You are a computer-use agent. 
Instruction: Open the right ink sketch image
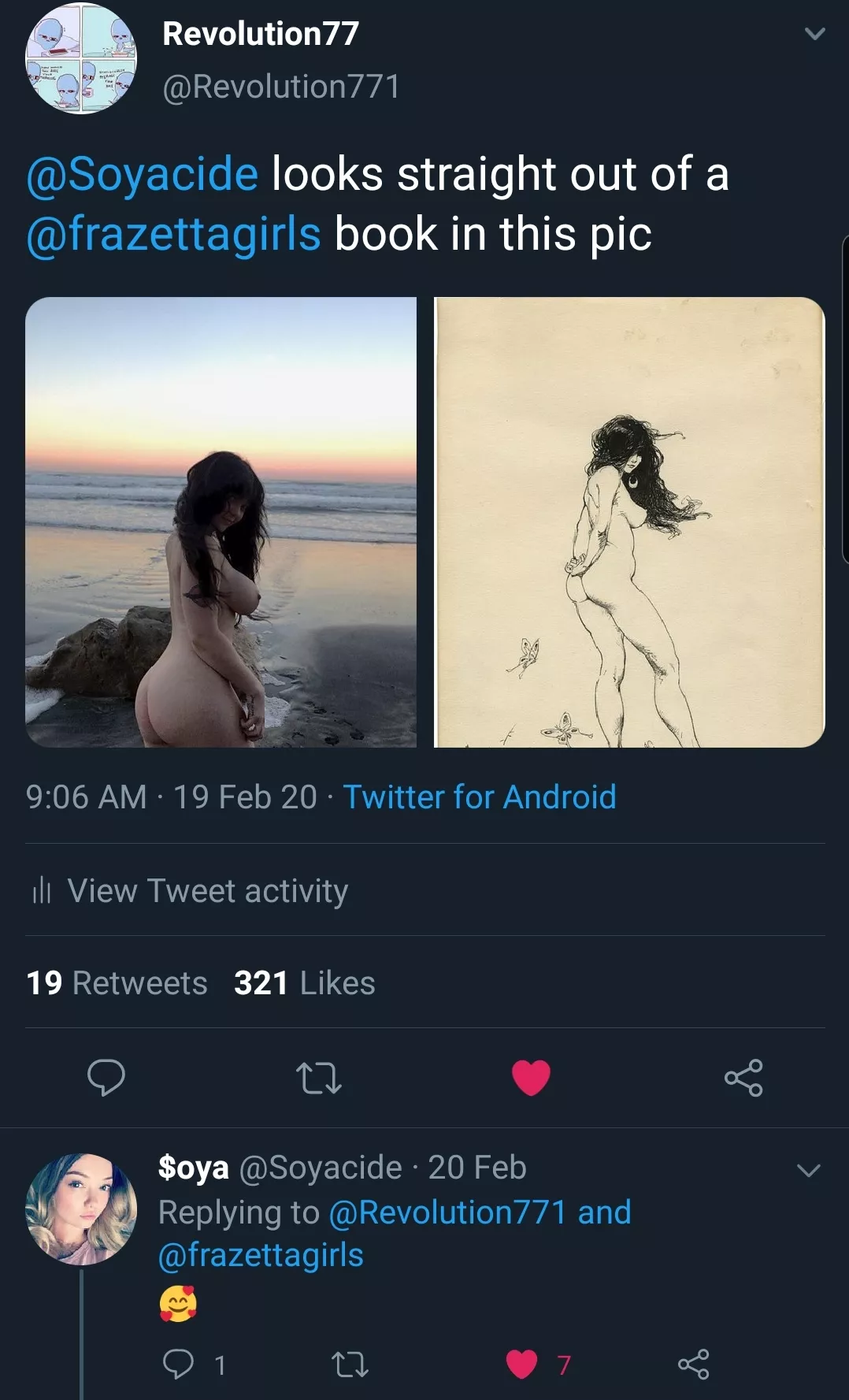(x=629, y=522)
